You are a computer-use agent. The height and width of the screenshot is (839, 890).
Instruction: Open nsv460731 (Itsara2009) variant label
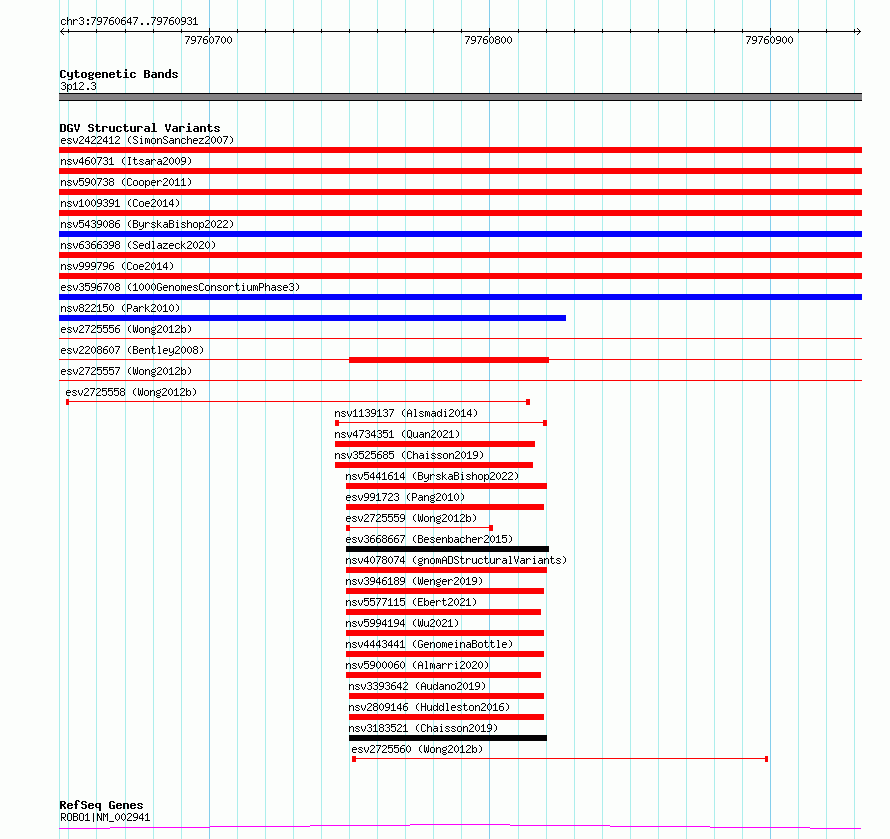pos(126,161)
